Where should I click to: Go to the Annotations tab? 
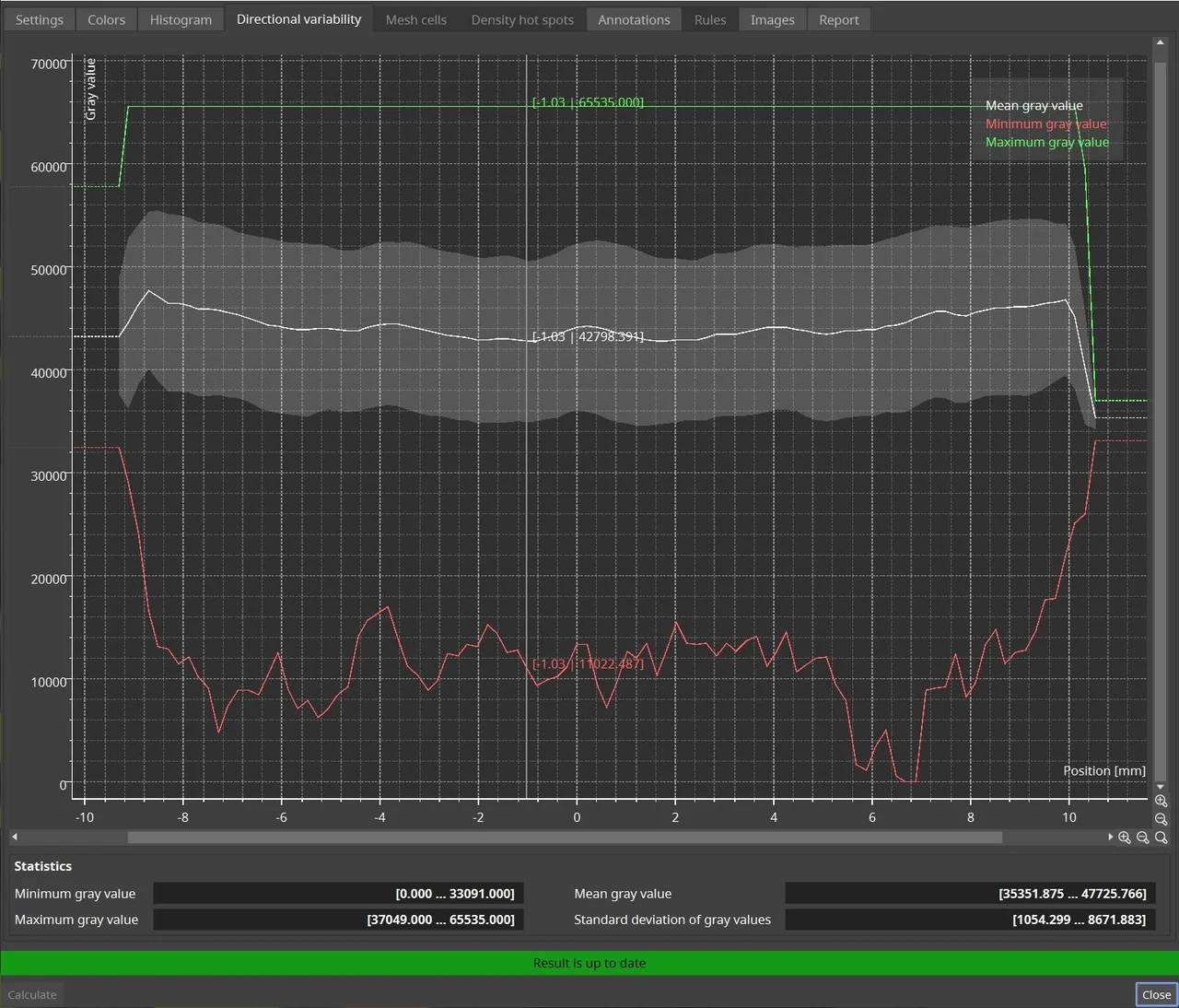pos(634,19)
